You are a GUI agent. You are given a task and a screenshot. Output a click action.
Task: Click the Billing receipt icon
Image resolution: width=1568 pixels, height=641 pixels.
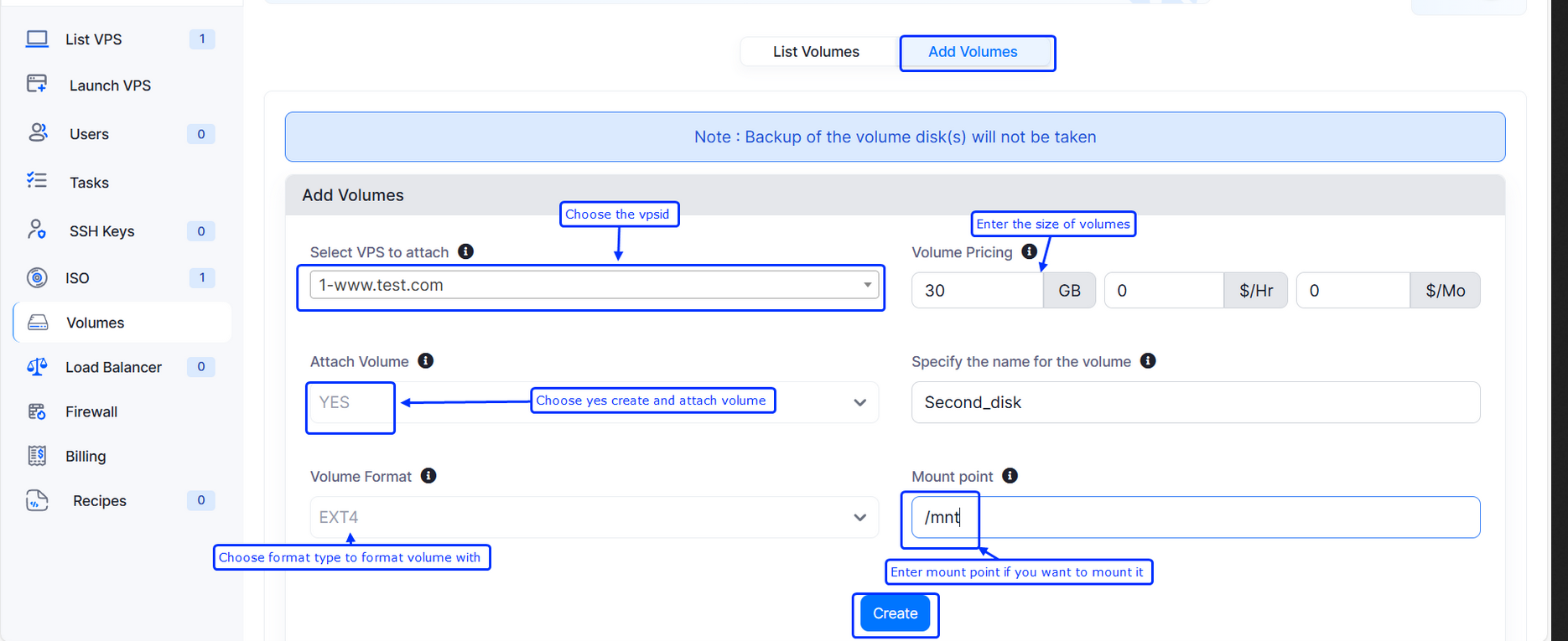pyautogui.click(x=37, y=456)
